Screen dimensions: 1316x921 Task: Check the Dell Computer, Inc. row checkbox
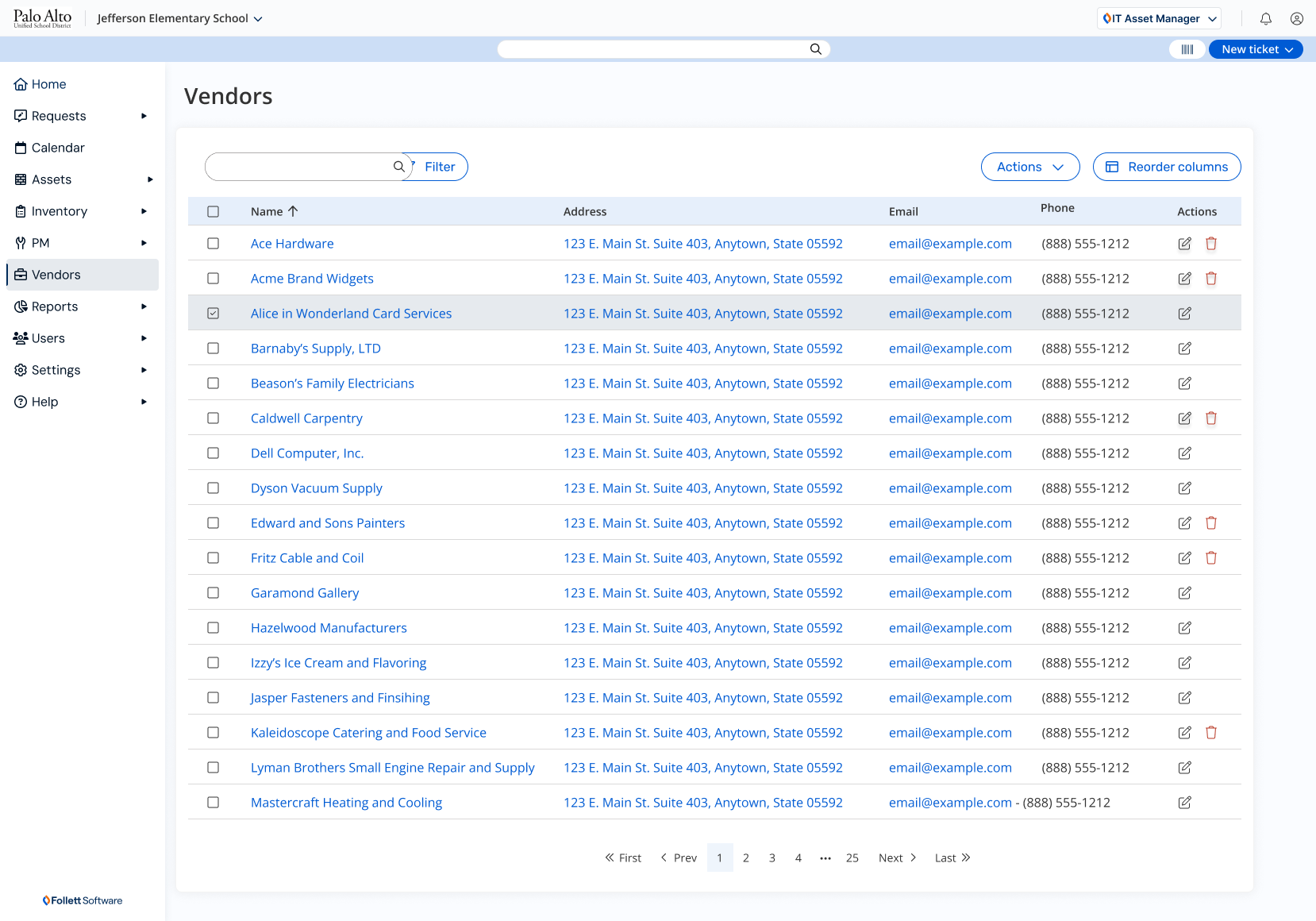coord(213,453)
